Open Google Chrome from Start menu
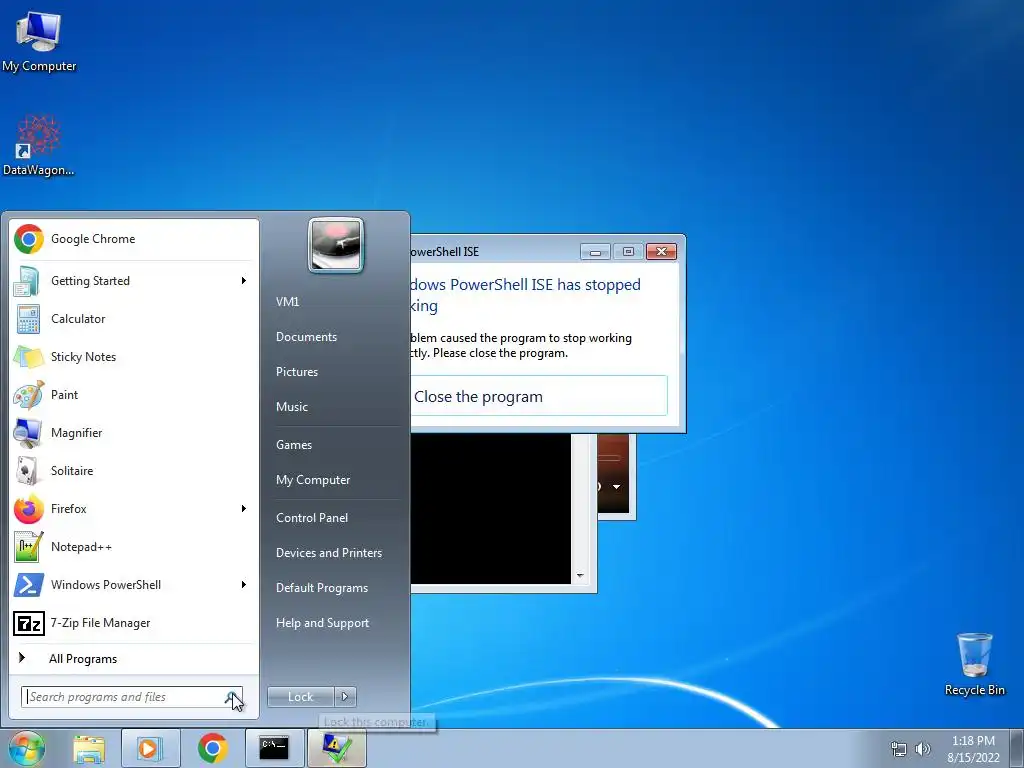The width and height of the screenshot is (1024, 768). (133, 239)
